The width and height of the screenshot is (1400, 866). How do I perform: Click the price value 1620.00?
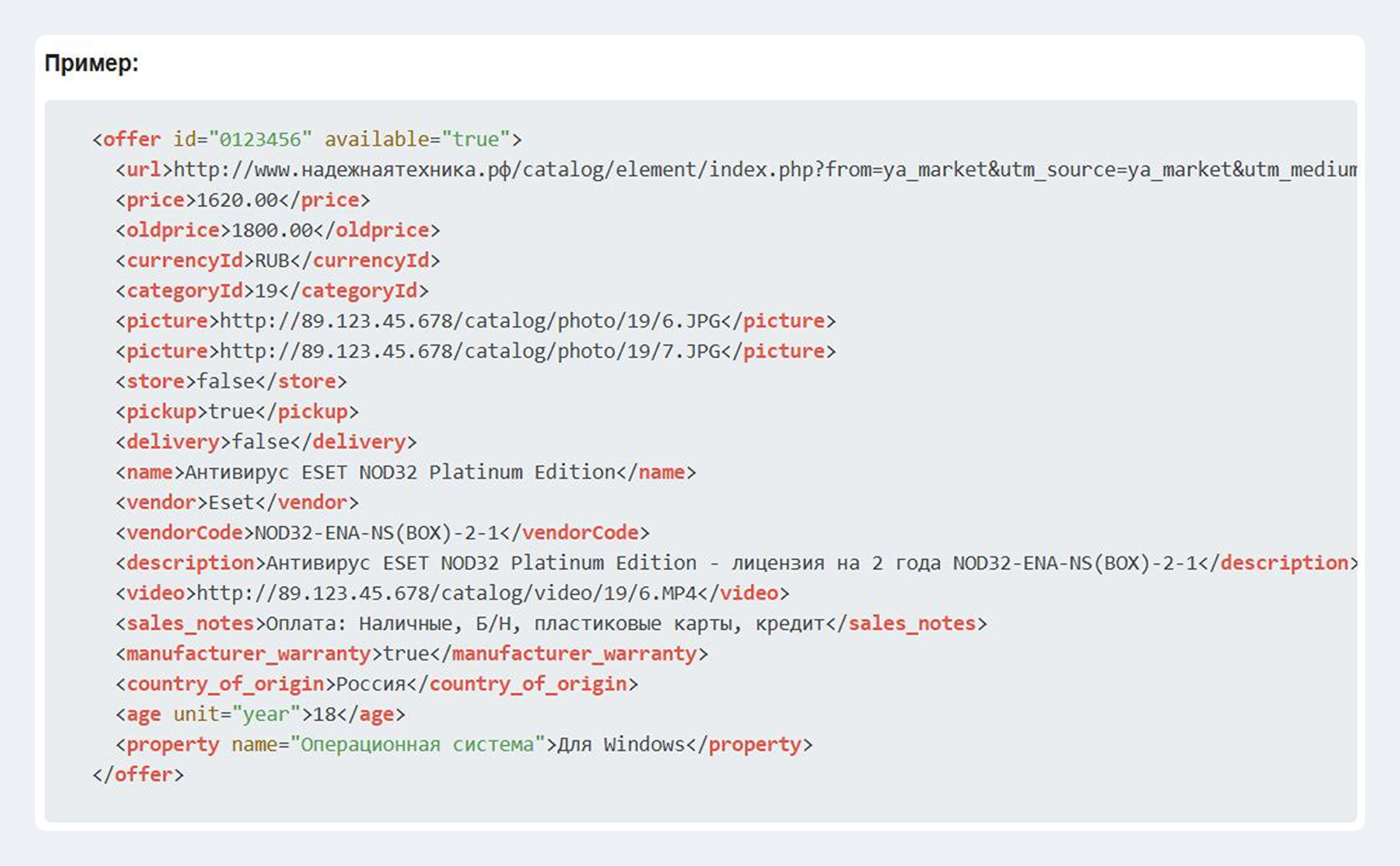(237, 200)
